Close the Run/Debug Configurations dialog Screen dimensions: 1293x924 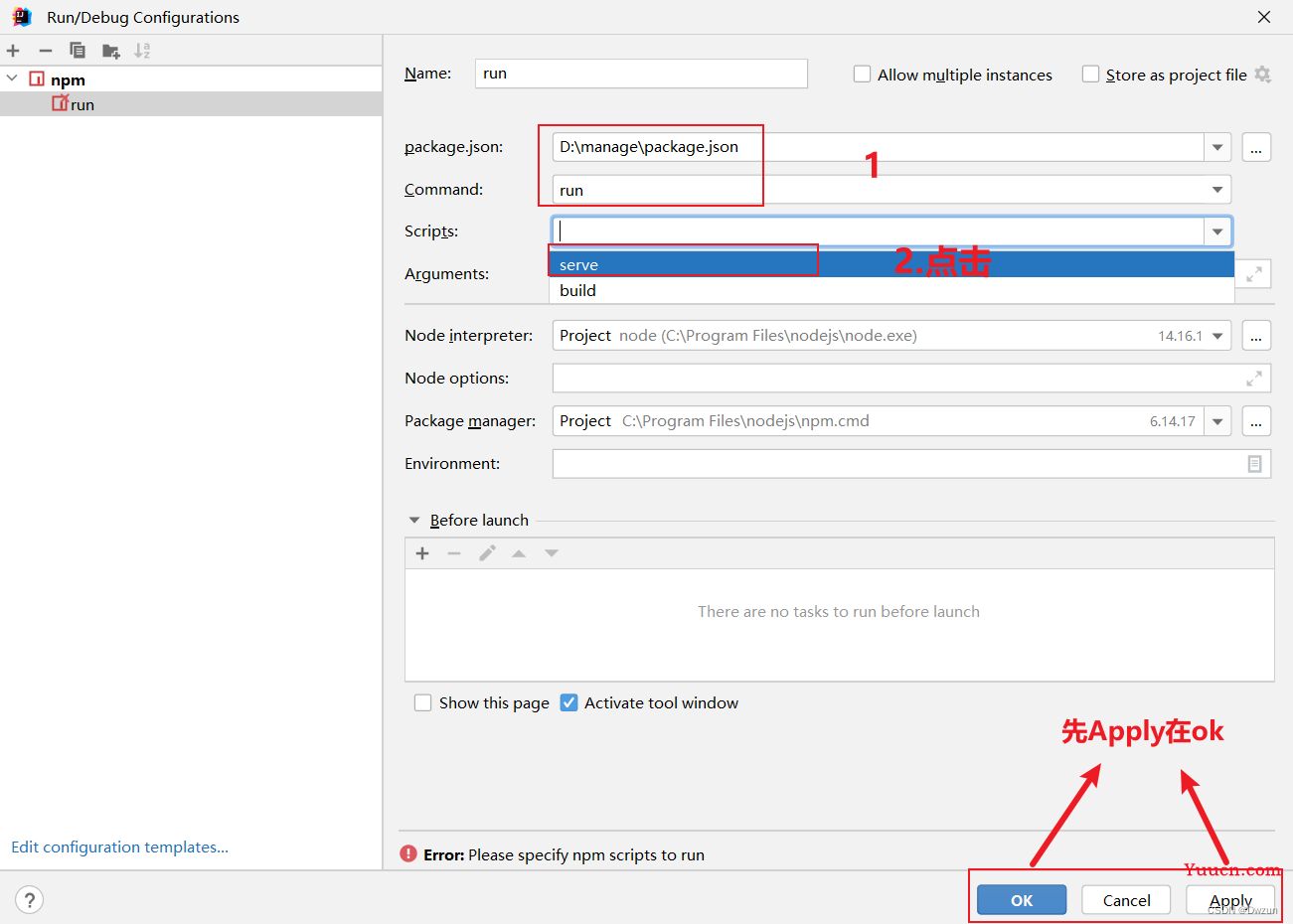(x=1264, y=17)
